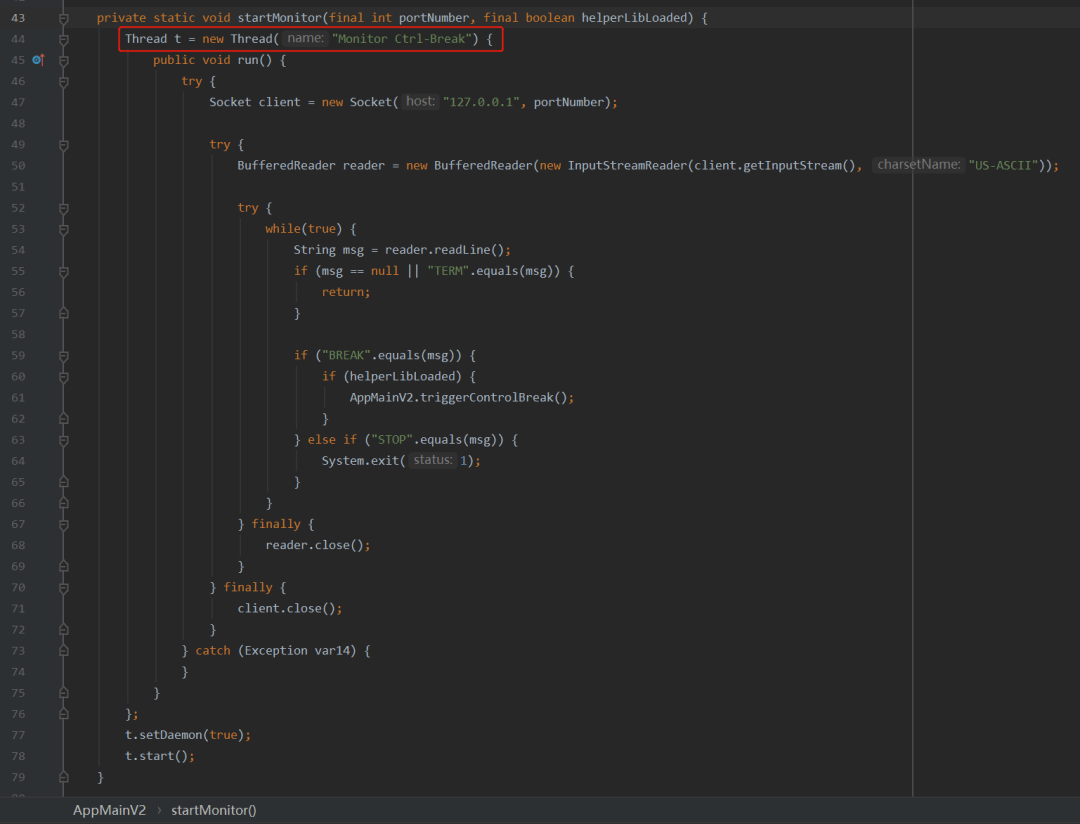Collapse the finally block on line 67
Viewport: 1080px width, 824px height.
point(63,525)
